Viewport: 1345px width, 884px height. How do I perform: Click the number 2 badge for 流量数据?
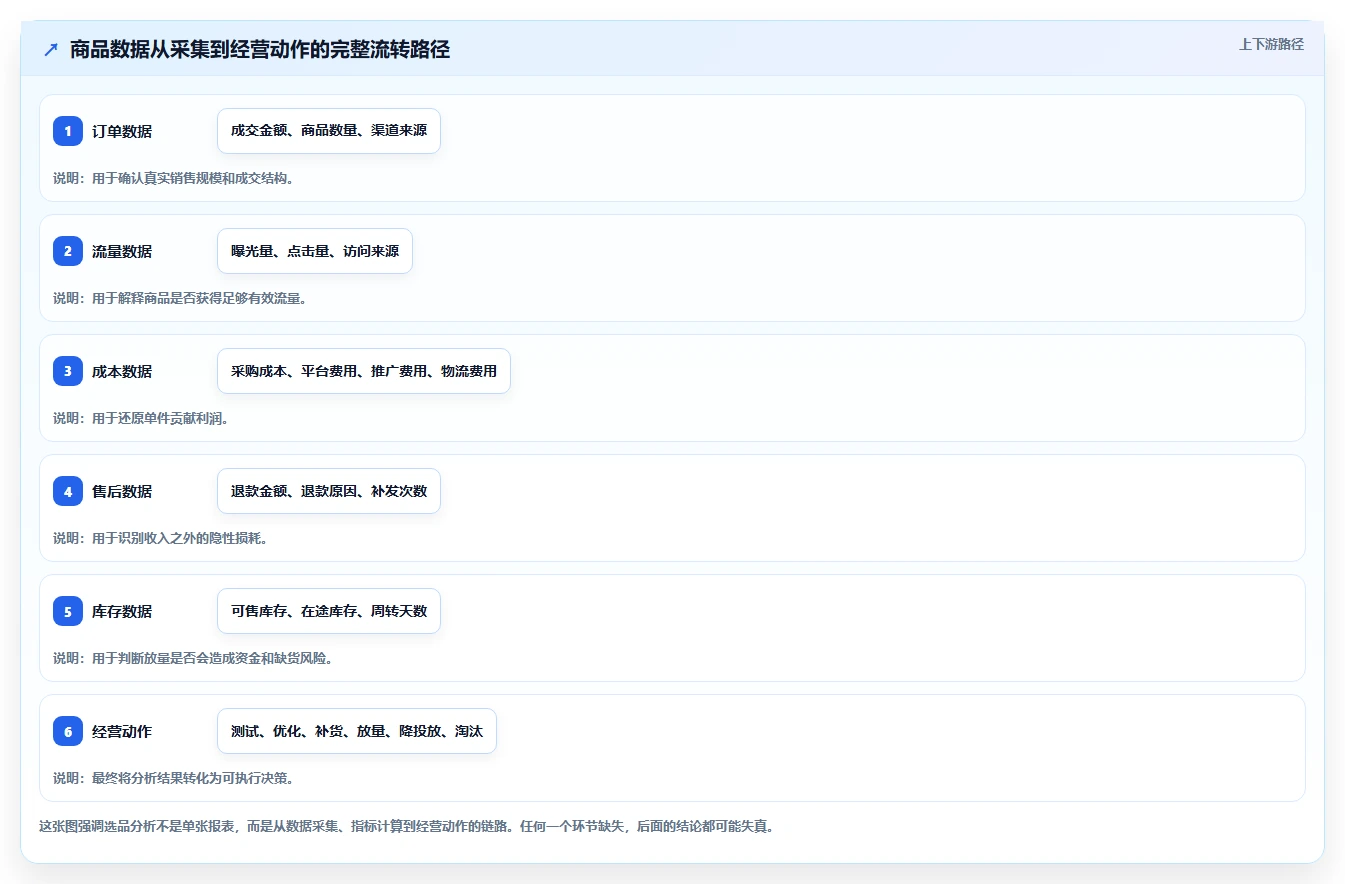click(68, 251)
